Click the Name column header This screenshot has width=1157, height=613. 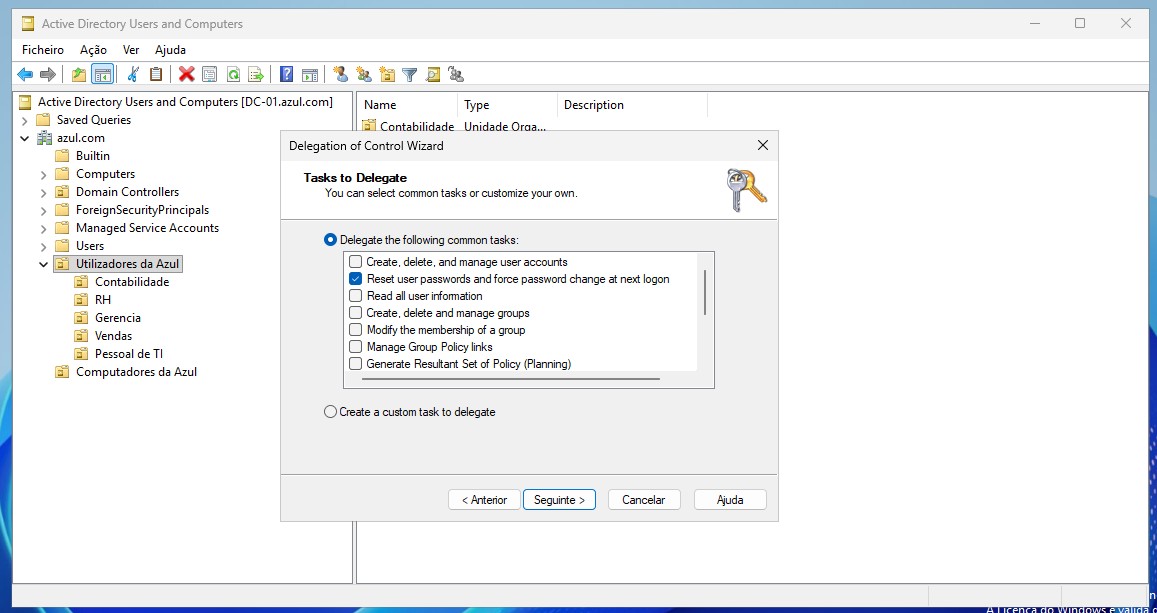pos(407,105)
